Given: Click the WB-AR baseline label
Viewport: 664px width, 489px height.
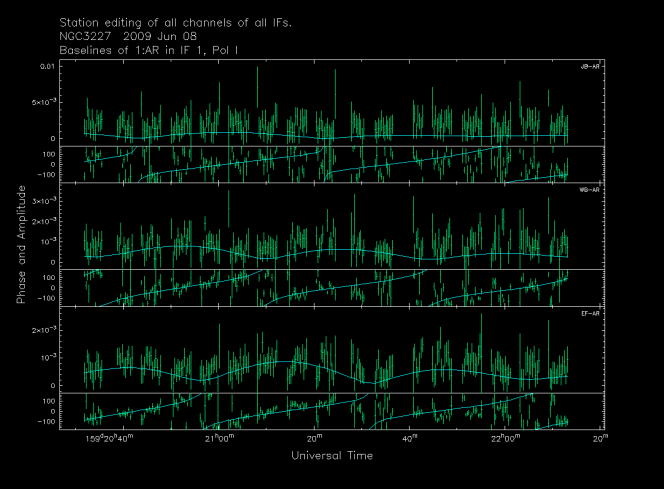Looking at the screenshot, I should [590, 189].
